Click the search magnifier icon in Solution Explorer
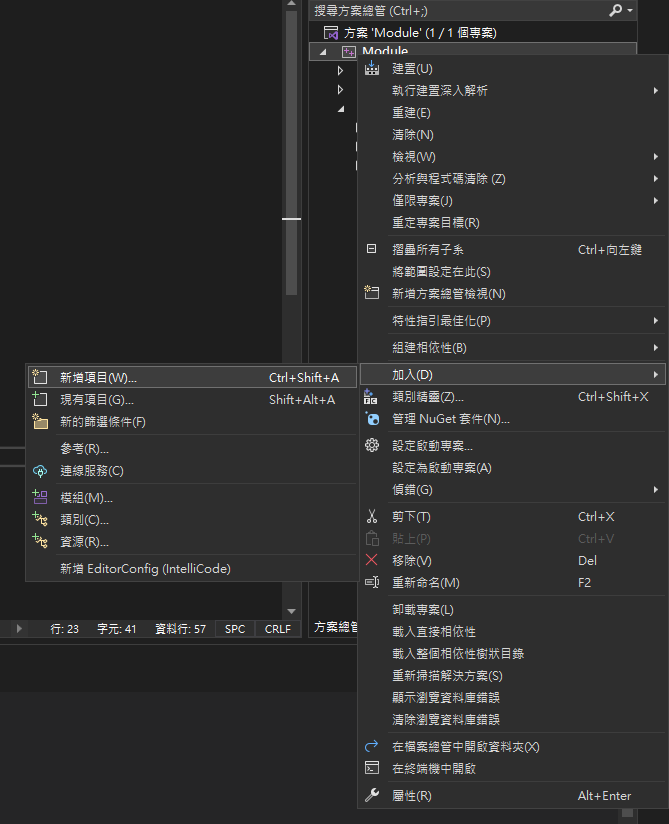This screenshot has height=824, width=669. (615, 10)
